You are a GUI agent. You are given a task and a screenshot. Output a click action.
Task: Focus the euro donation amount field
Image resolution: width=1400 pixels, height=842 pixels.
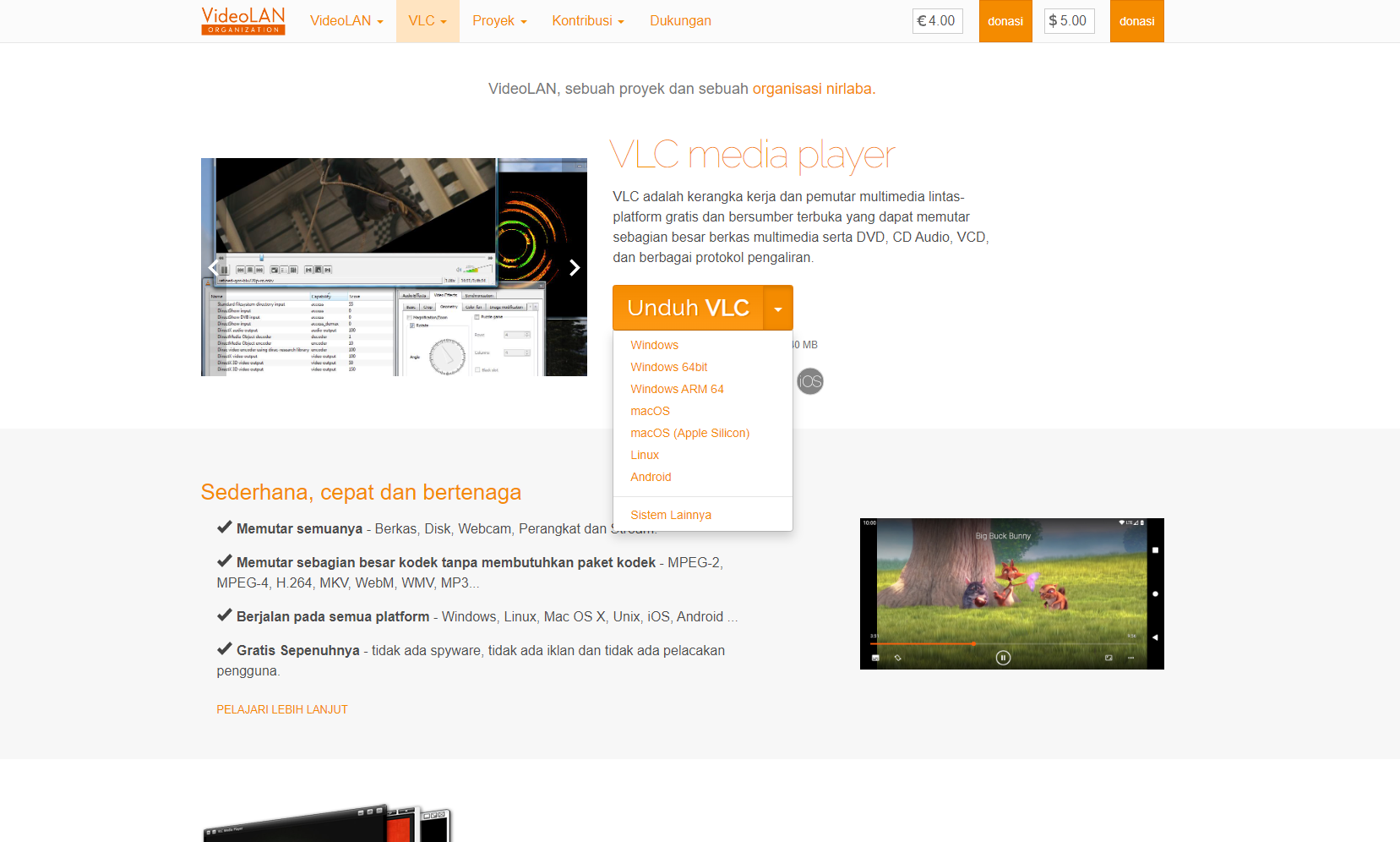pyautogui.click(x=938, y=21)
